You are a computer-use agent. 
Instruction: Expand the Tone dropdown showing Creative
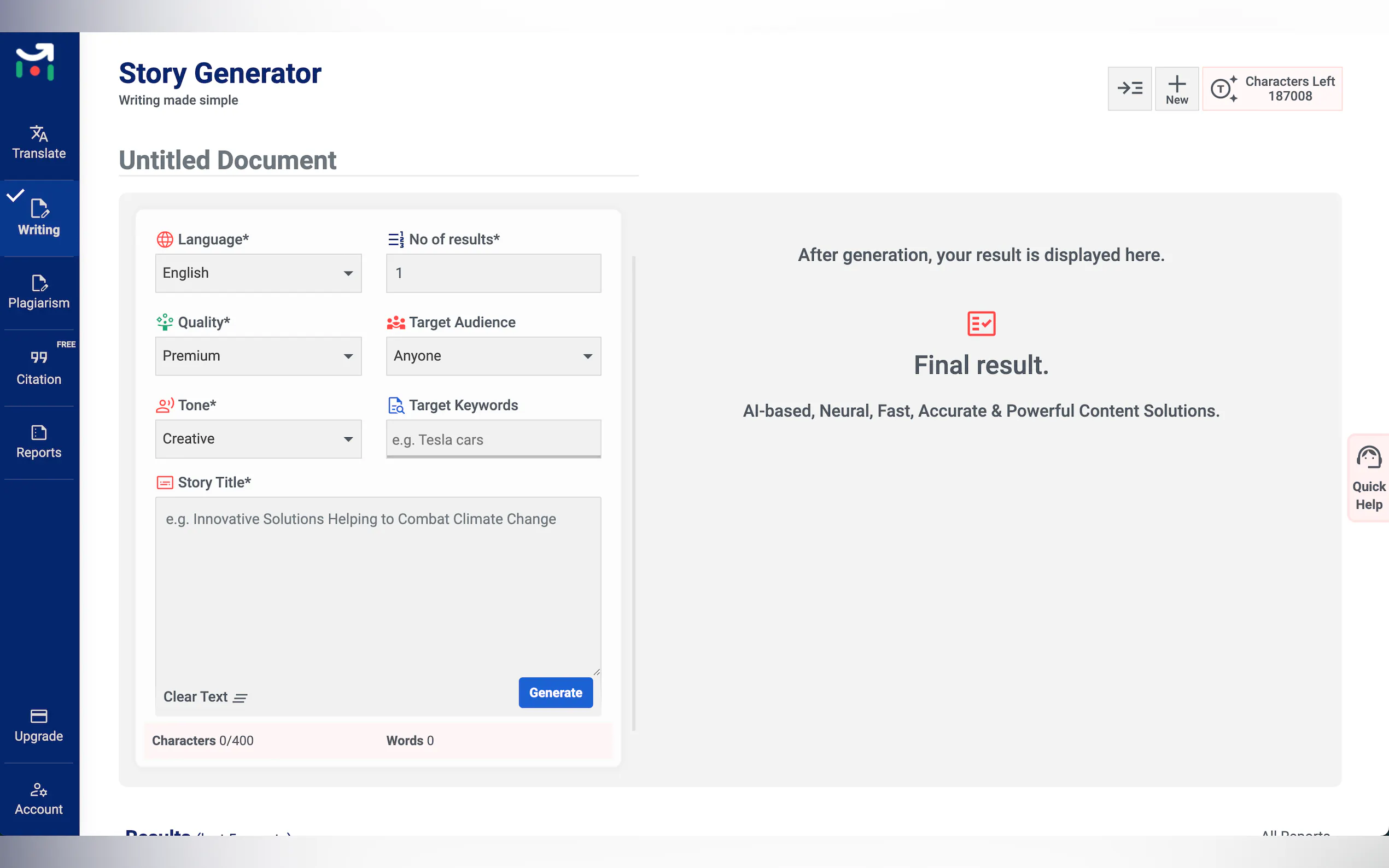pyautogui.click(x=258, y=439)
